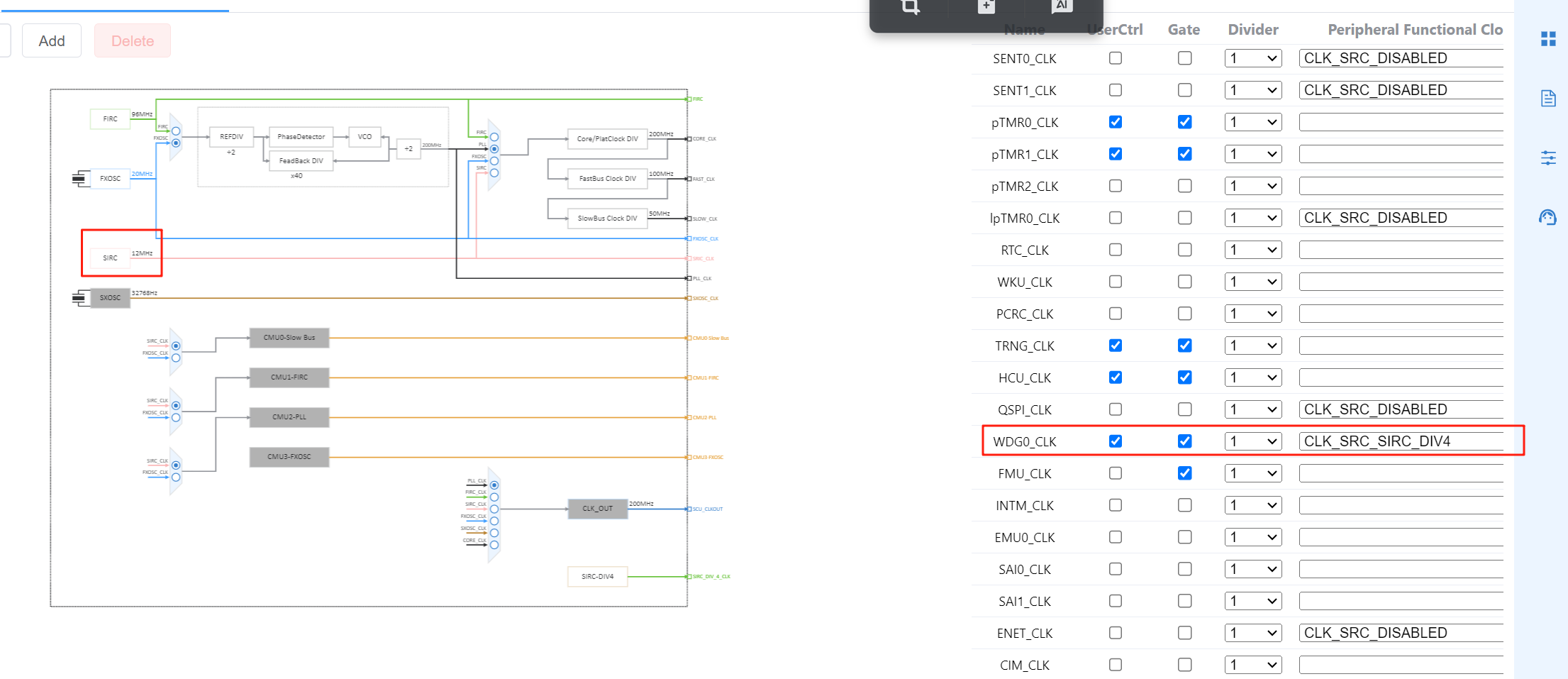
Task: Click the FeadBack DIV block
Action: (301, 161)
